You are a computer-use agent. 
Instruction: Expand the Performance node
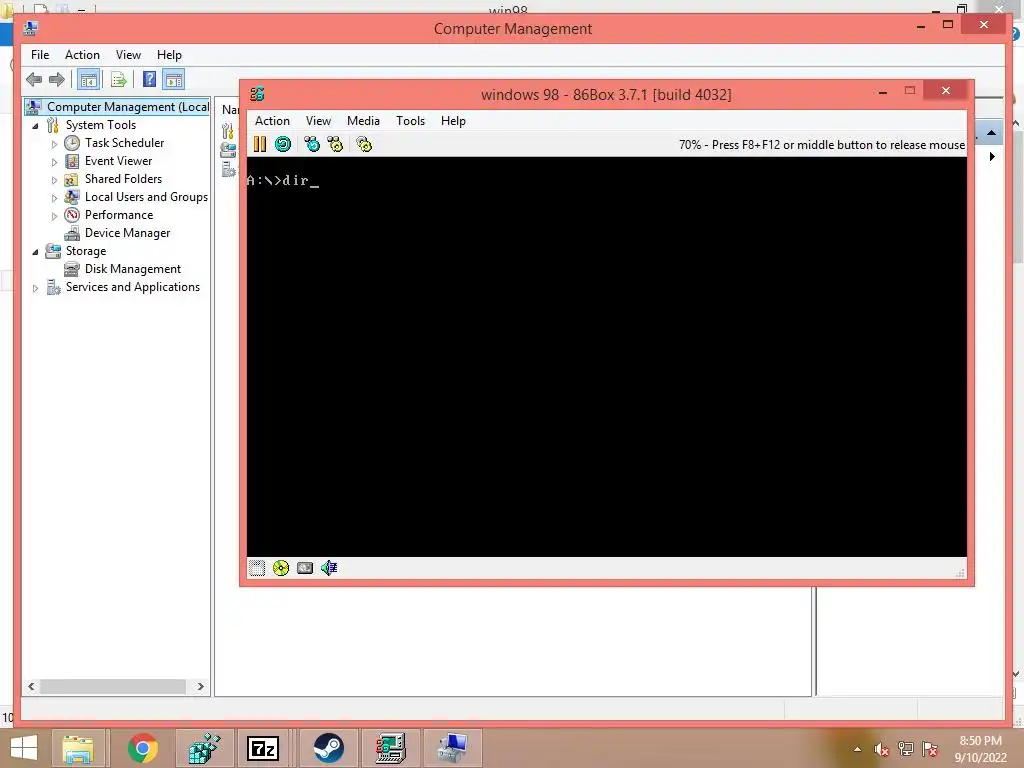54,216
